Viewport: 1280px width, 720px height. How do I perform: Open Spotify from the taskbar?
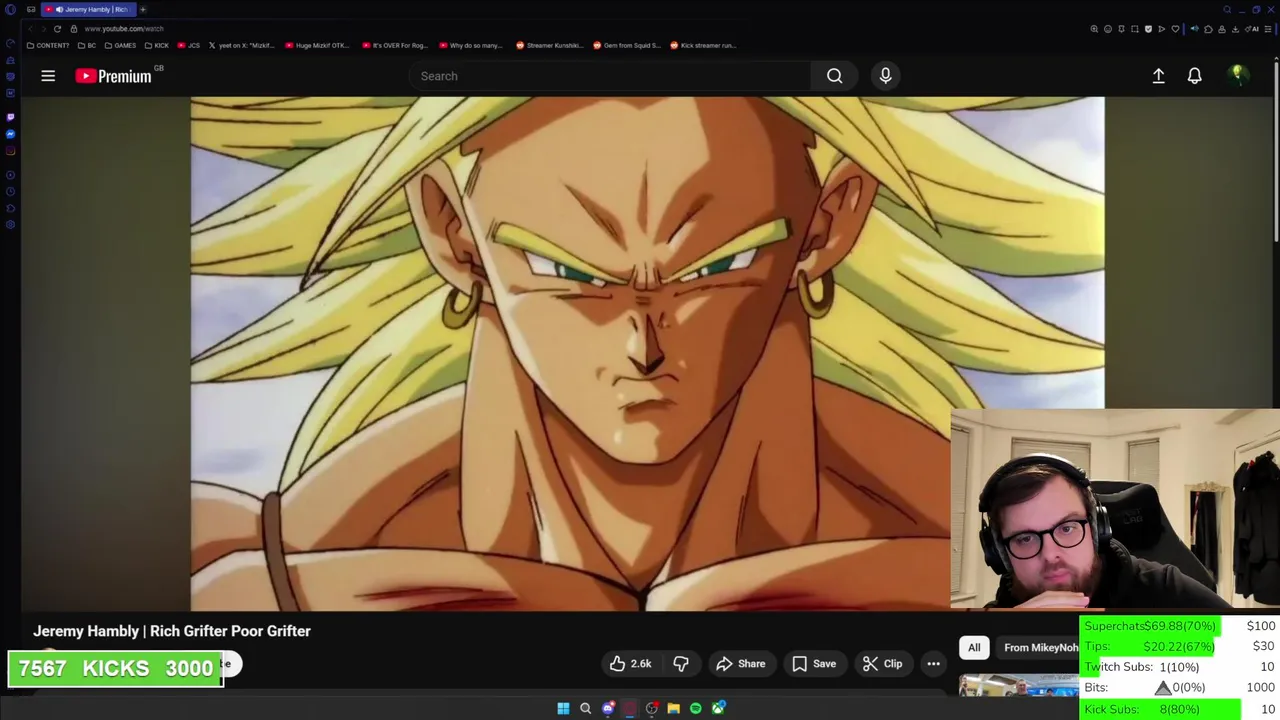[x=696, y=708]
